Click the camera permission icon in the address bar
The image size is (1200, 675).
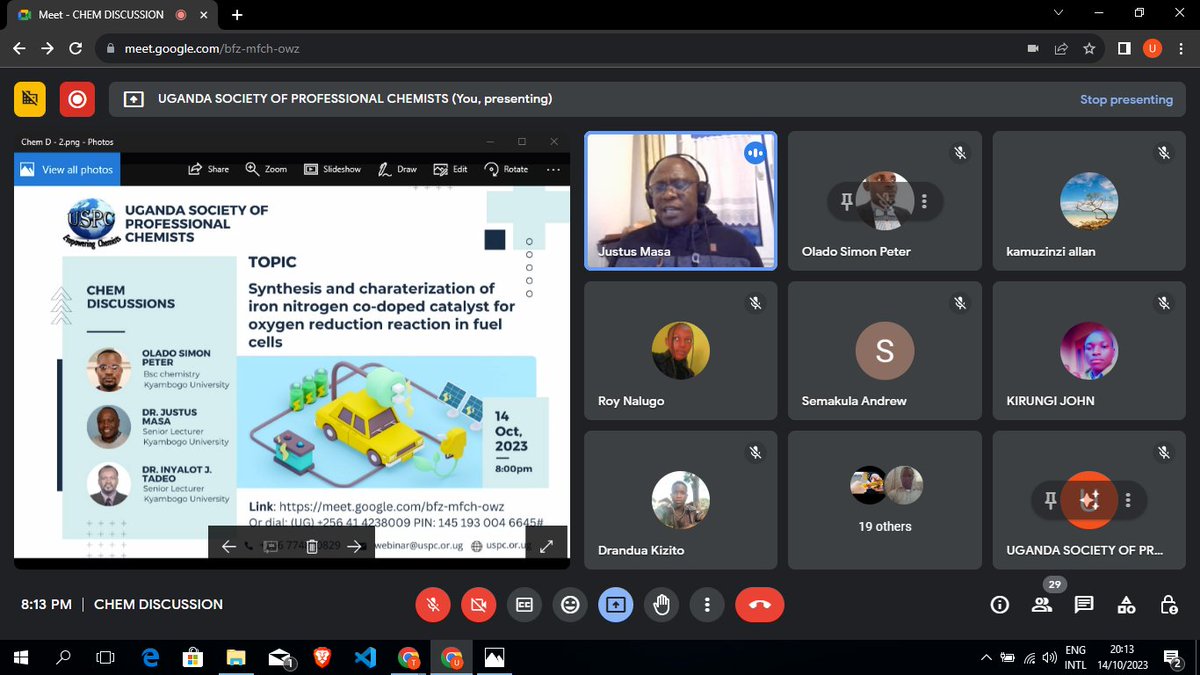1033,48
